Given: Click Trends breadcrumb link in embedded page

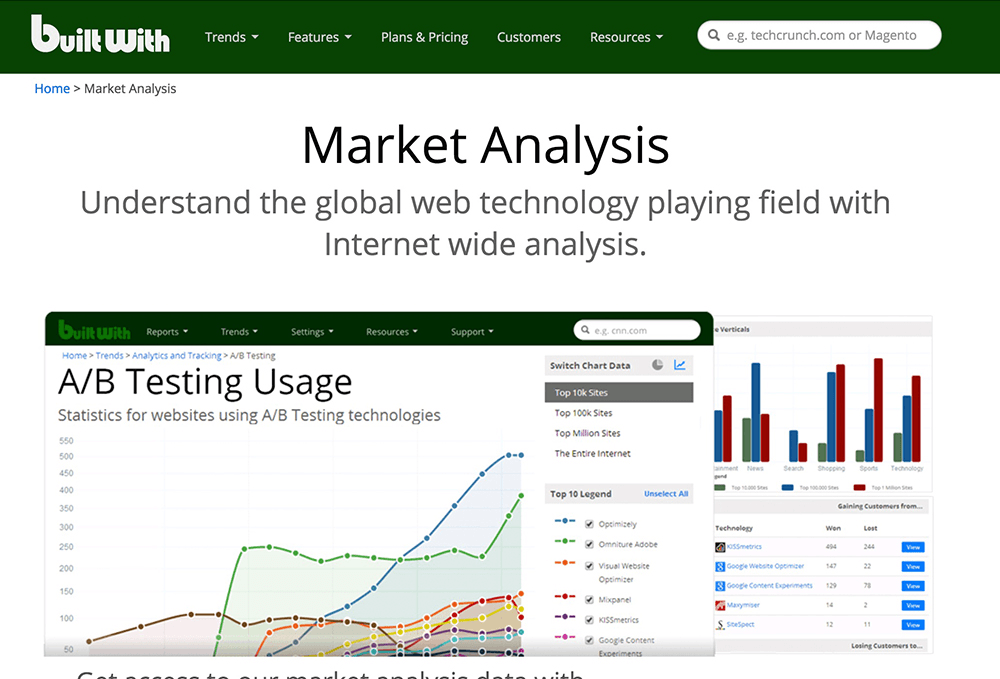Looking at the screenshot, I should [109, 356].
